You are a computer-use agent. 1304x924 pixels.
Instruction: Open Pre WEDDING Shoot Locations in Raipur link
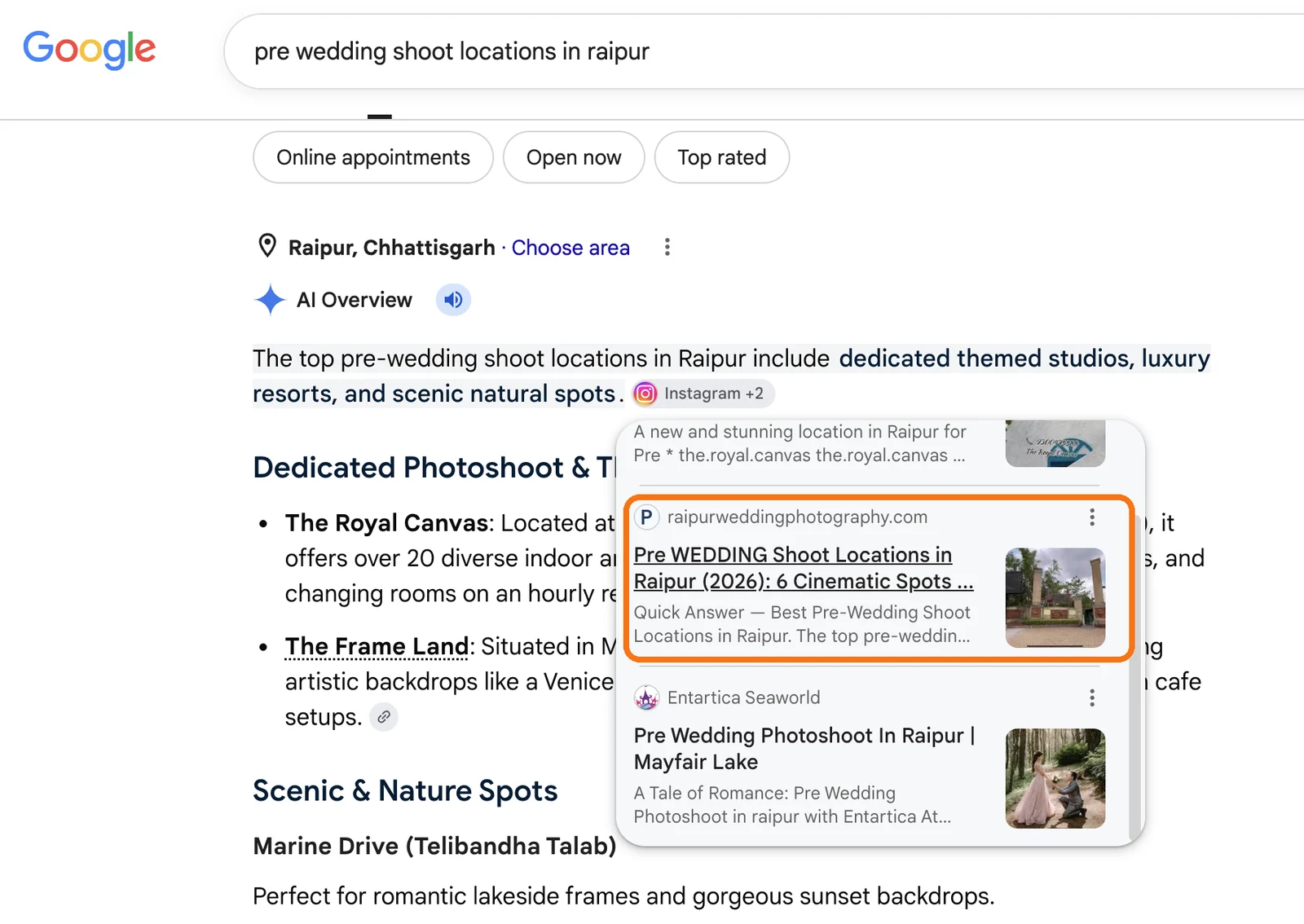click(804, 568)
